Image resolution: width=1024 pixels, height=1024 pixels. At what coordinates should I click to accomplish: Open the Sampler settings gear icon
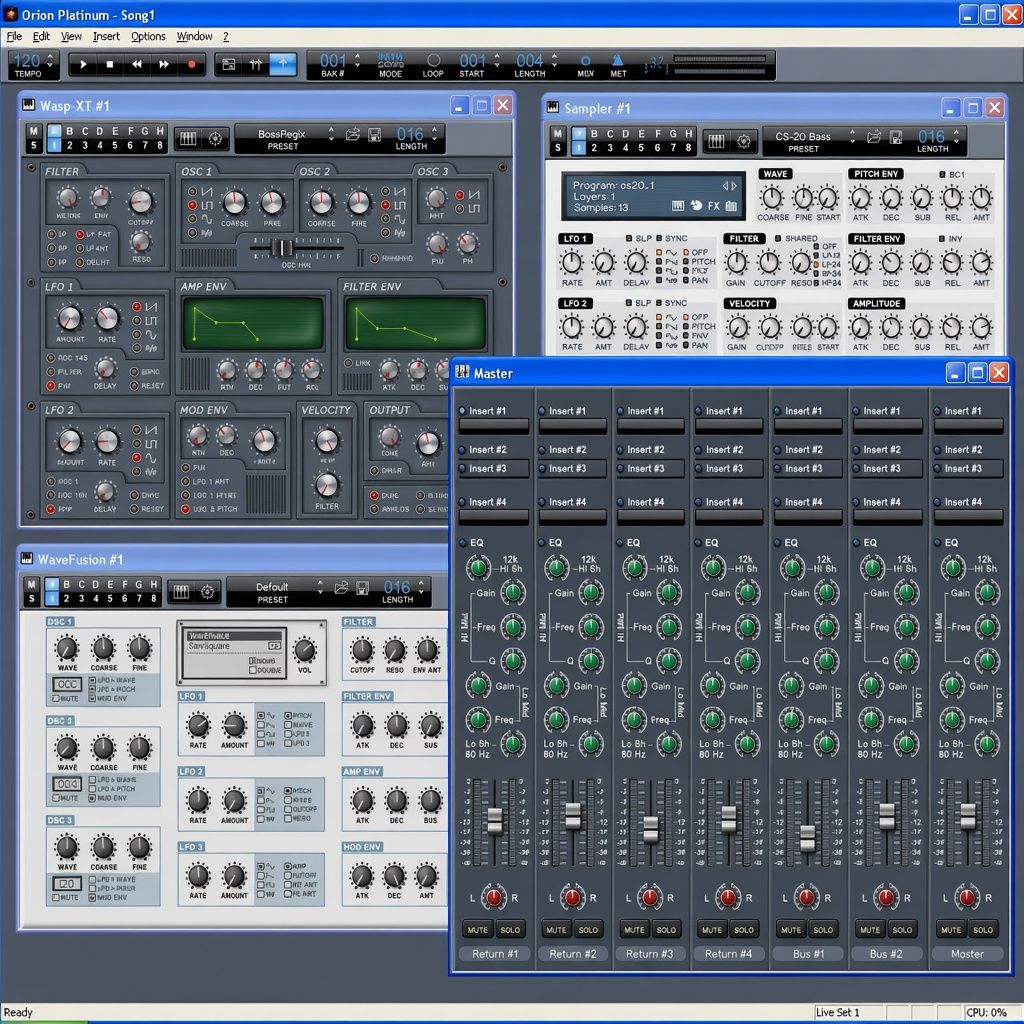click(x=743, y=142)
